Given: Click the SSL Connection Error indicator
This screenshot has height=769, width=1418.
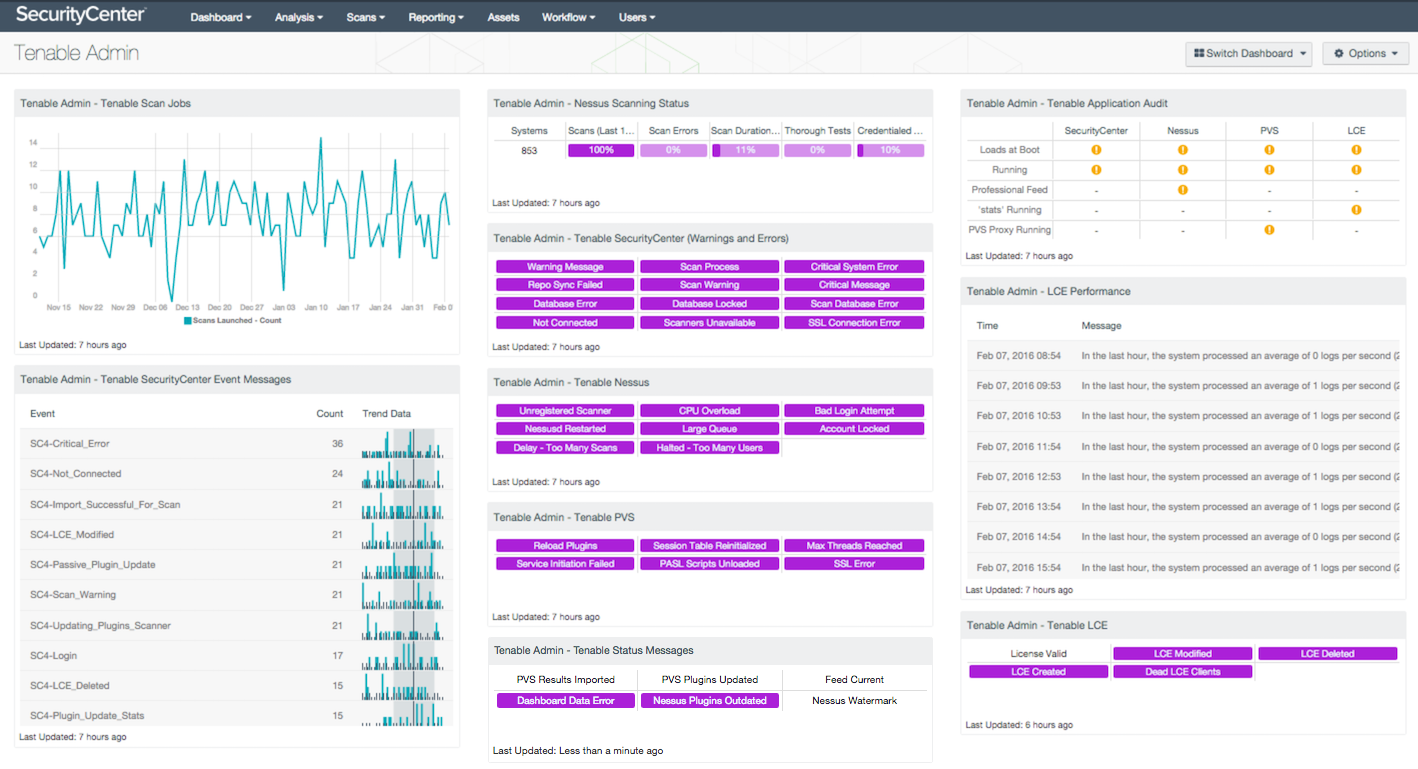Looking at the screenshot, I should tap(854, 323).
